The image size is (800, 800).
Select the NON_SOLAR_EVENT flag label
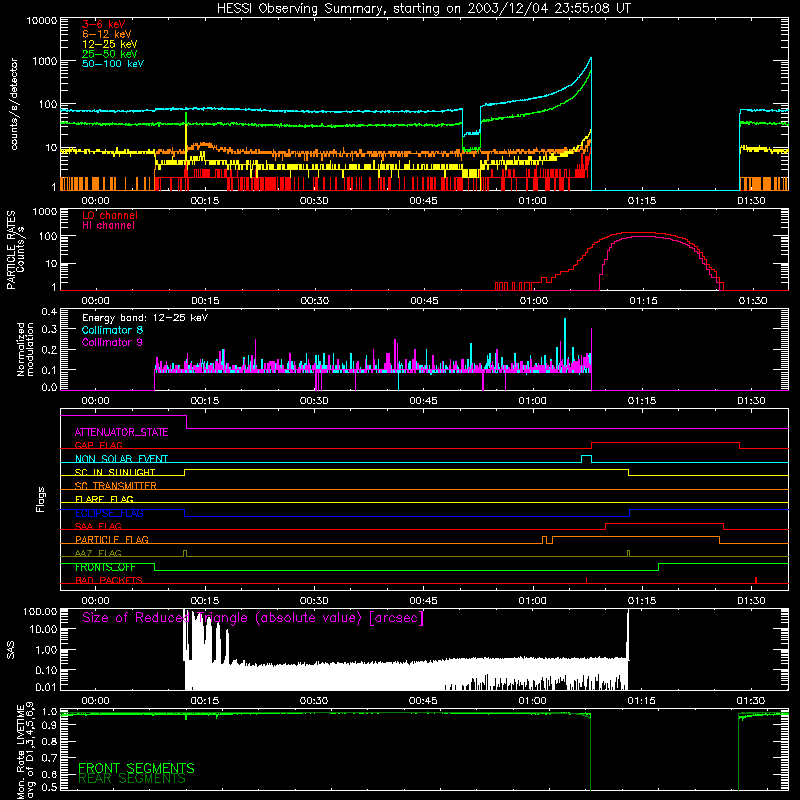[x=121, y=459]
